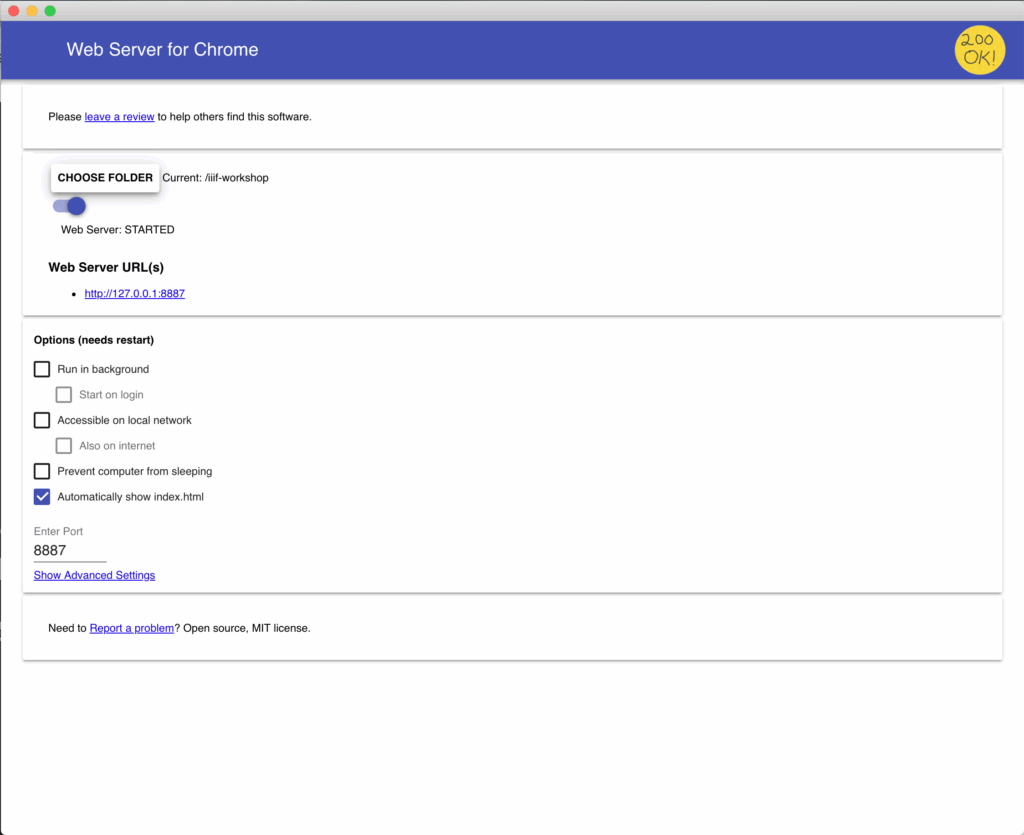Open the http://127.0.0.1:8887 server URL
Image resolution: width=1024 pixels, height=835 pixels.
pos(135,294)
